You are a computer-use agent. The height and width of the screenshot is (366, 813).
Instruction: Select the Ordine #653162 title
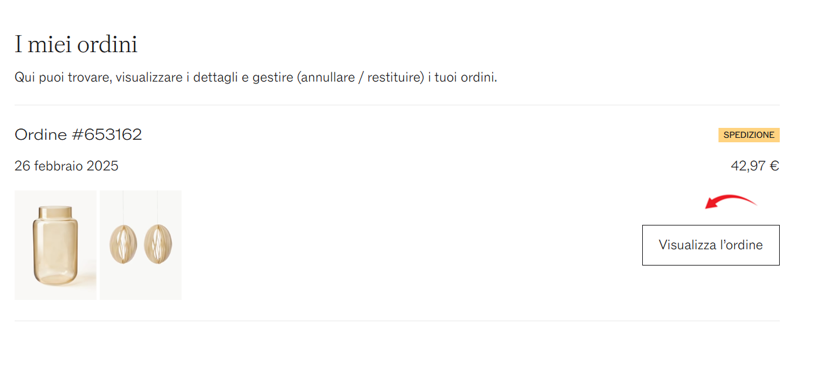(78, 135)
